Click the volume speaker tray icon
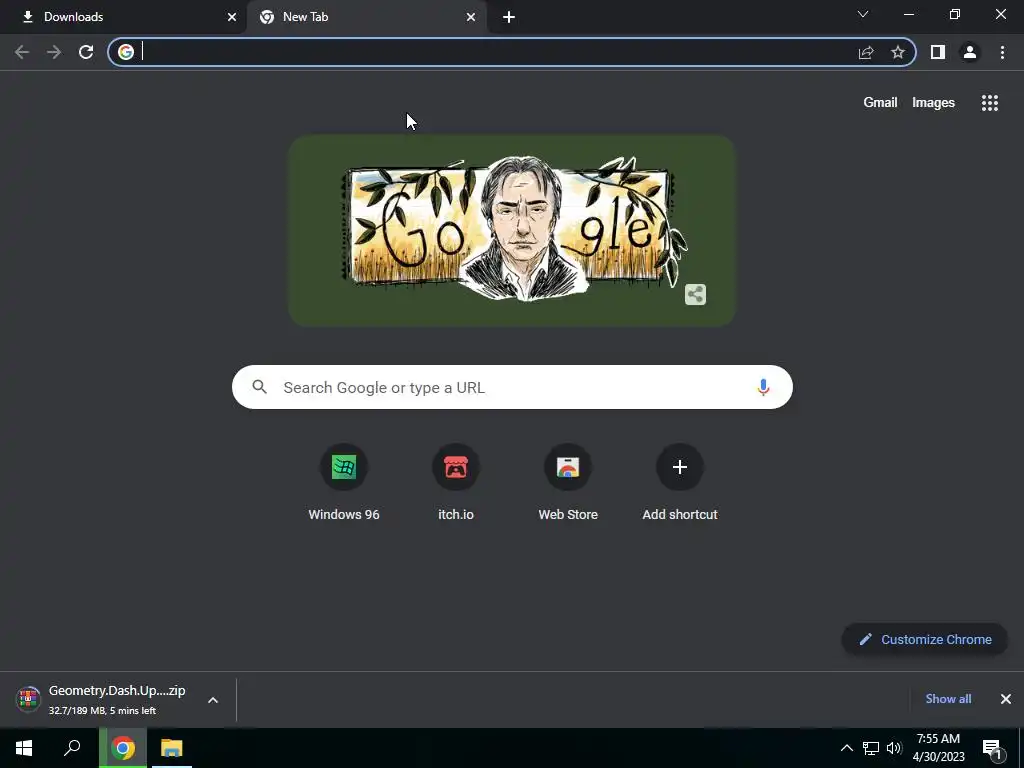This screenshot has width=1024, height=768. (894, 748)
